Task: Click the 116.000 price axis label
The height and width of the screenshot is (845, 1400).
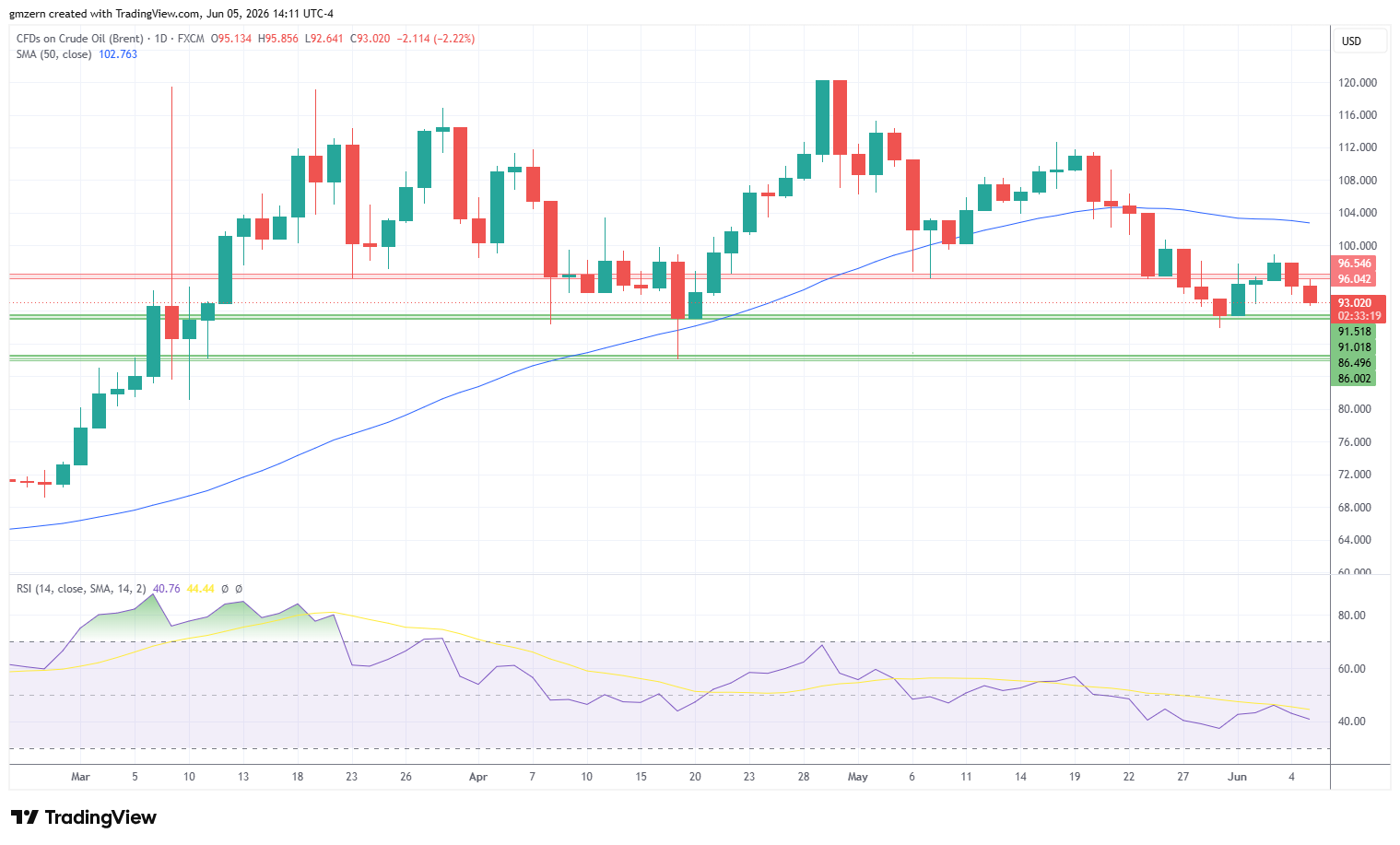Action: coord(1358,115)
